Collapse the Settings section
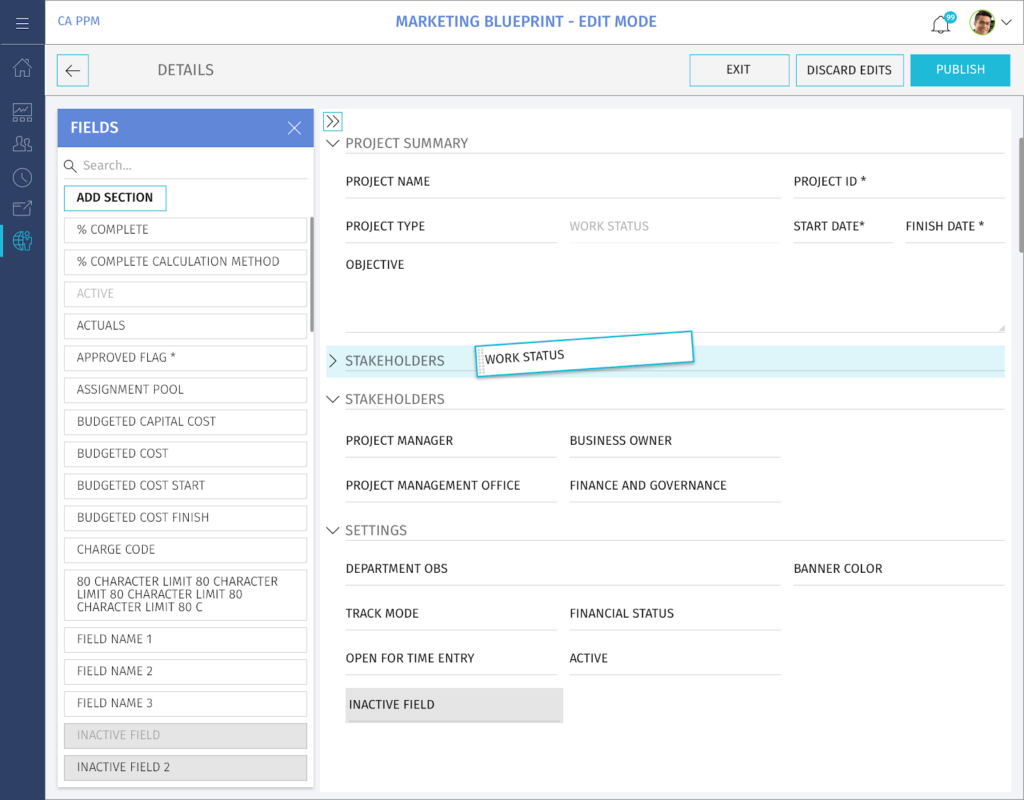This screenshot has height=800, width=1024. point(333,530)
